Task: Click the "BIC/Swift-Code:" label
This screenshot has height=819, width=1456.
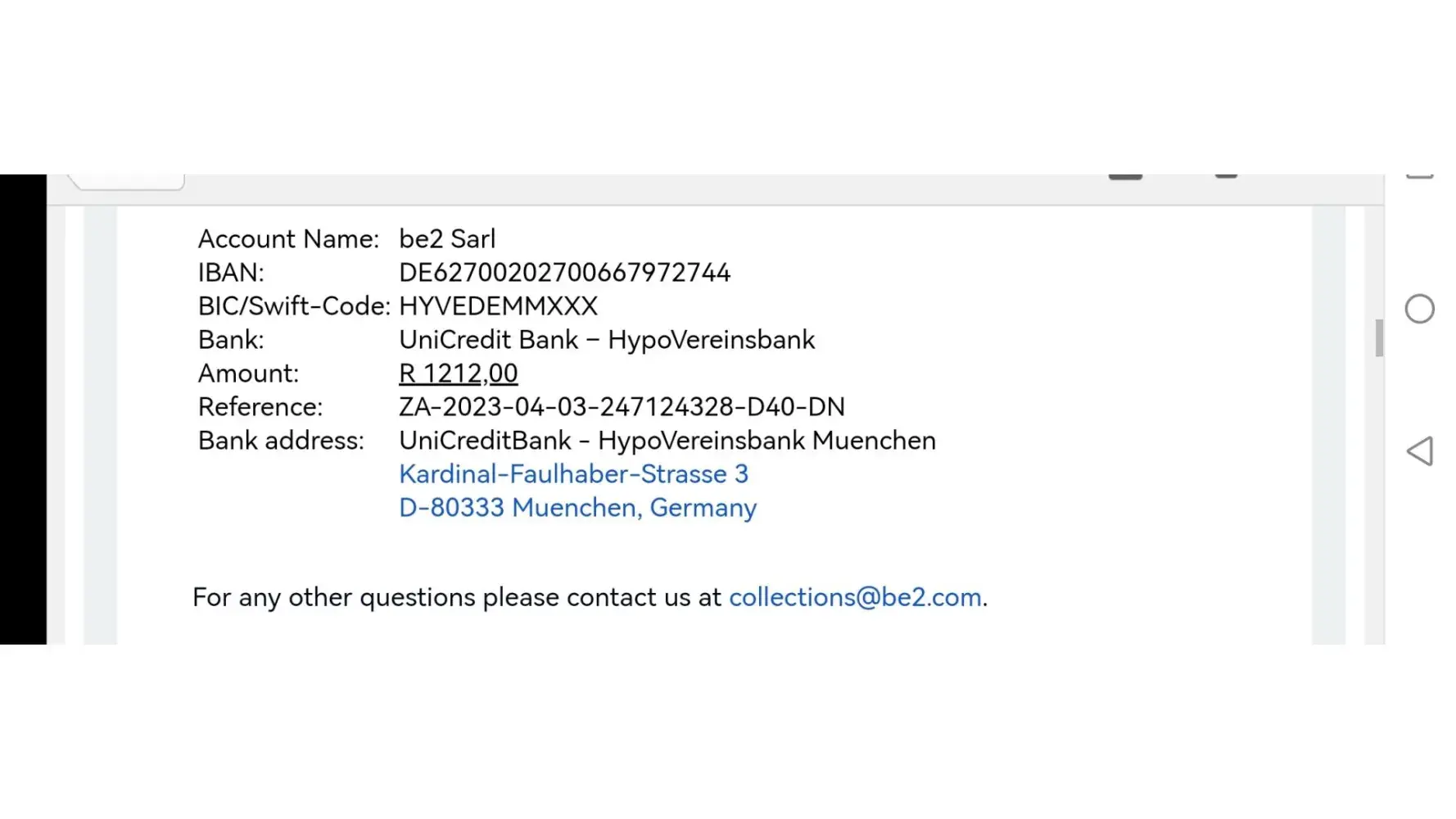Action: pyautogui.click(x=294, y=306)
